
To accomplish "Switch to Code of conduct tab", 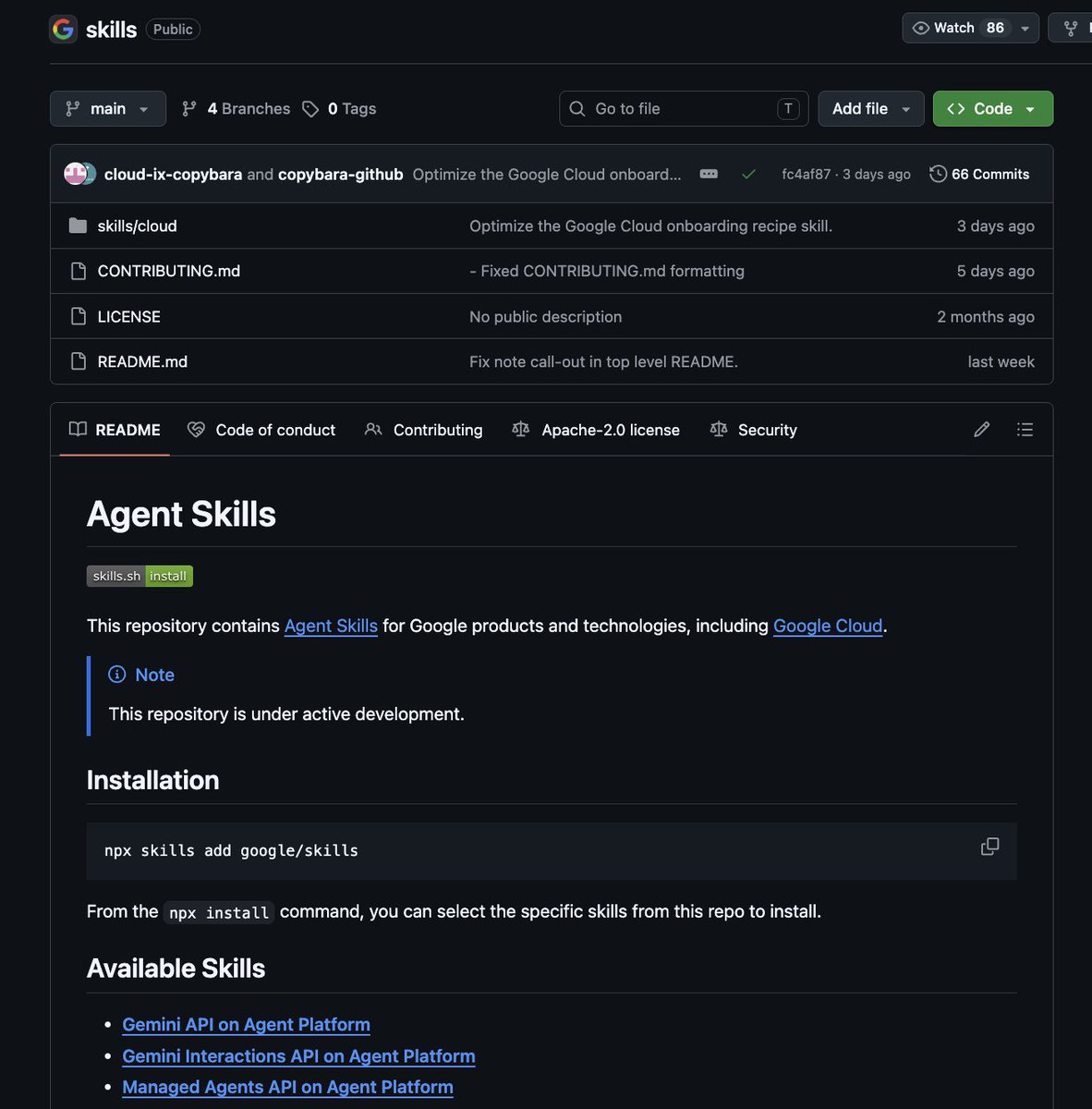I will pyautogui.click(x=261, y=430).
